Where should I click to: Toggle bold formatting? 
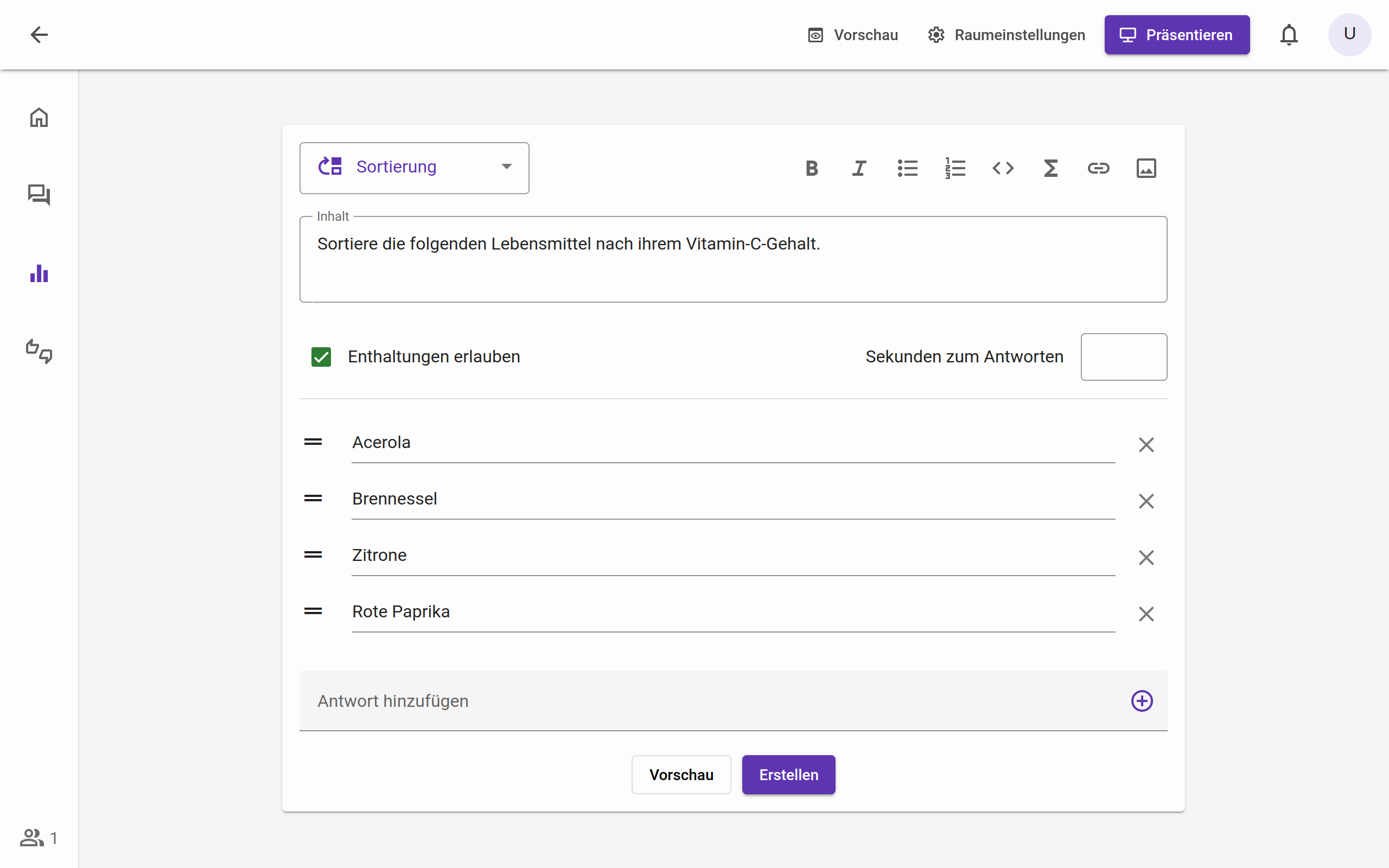pyautogui.click(x=812, y=168)
